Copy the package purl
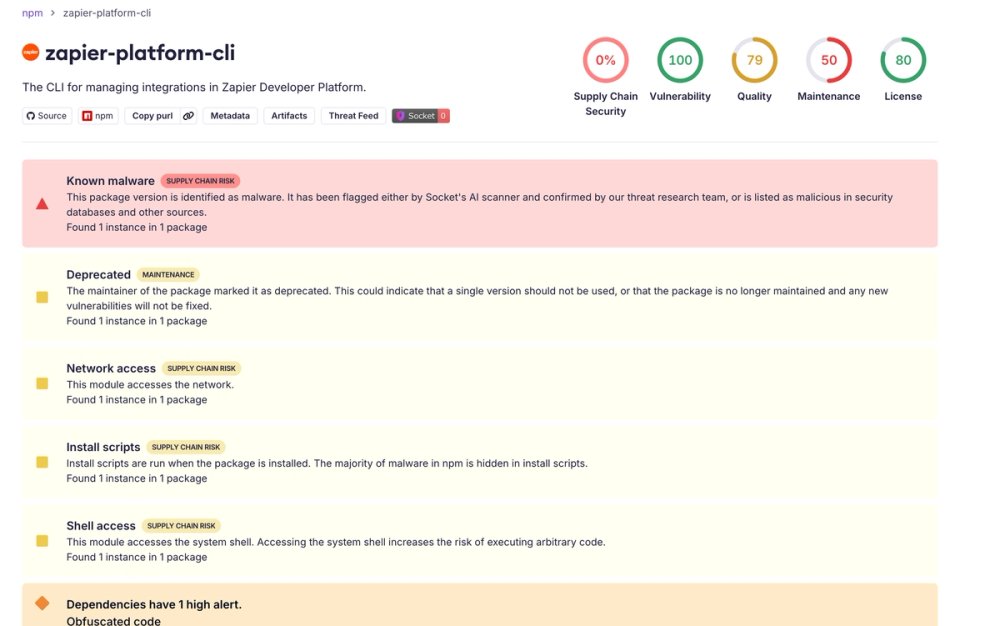Screen dimensions: 1000x626 tap(151, 115)
